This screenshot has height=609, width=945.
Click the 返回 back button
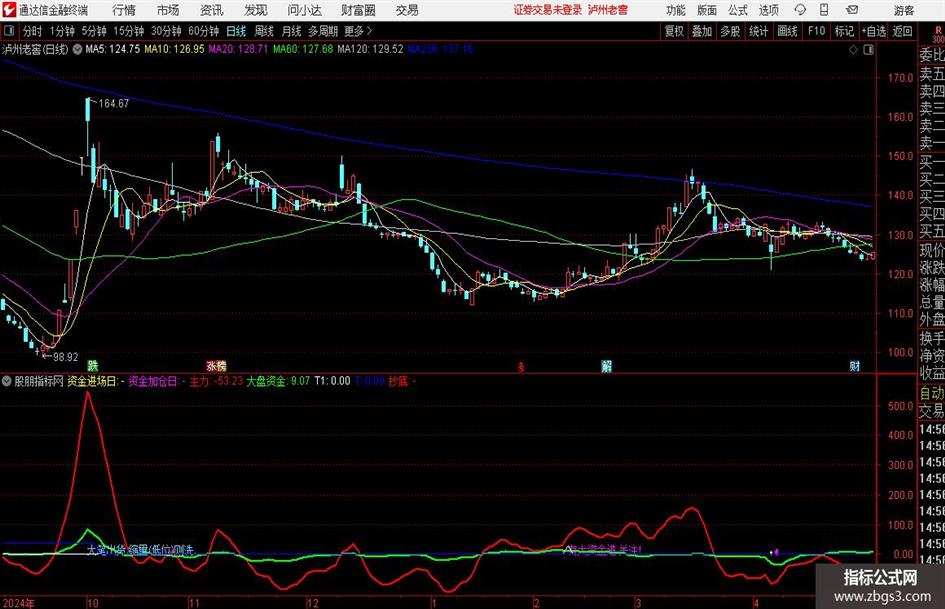tap(902, 31)
